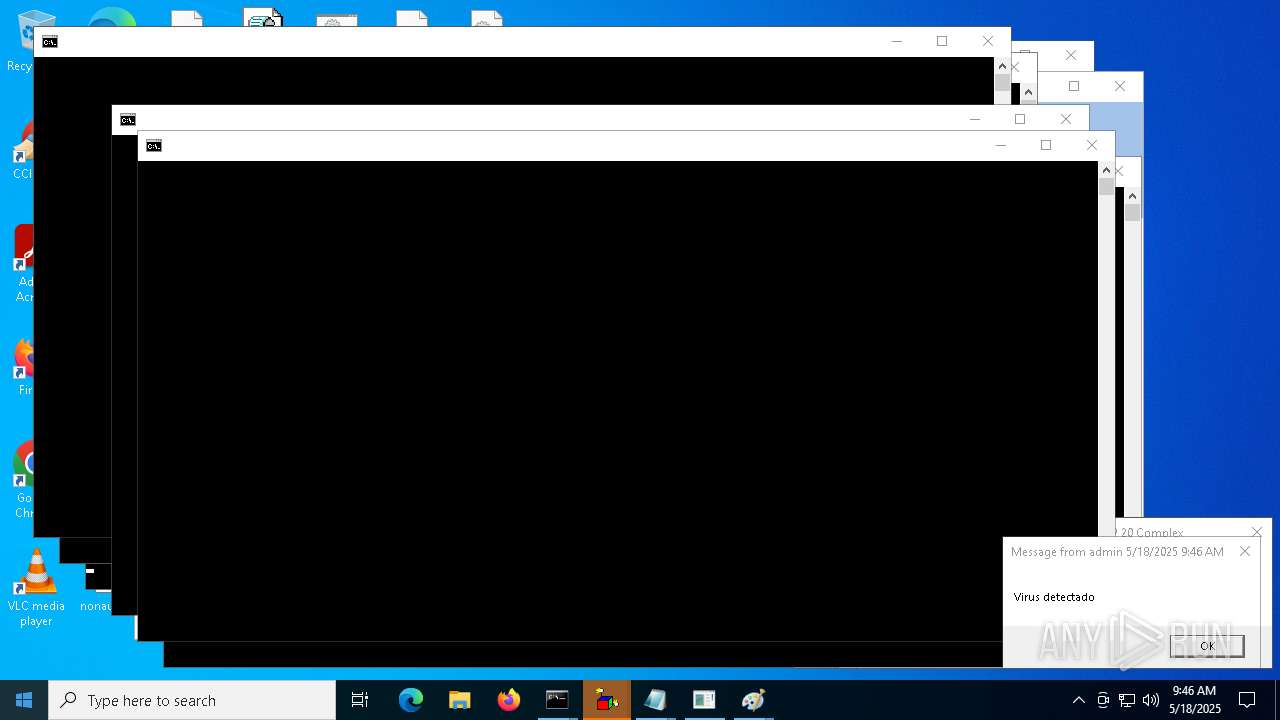Open Task View from the taskbar
Screen dimensions: 1280x720
point(360,700)
